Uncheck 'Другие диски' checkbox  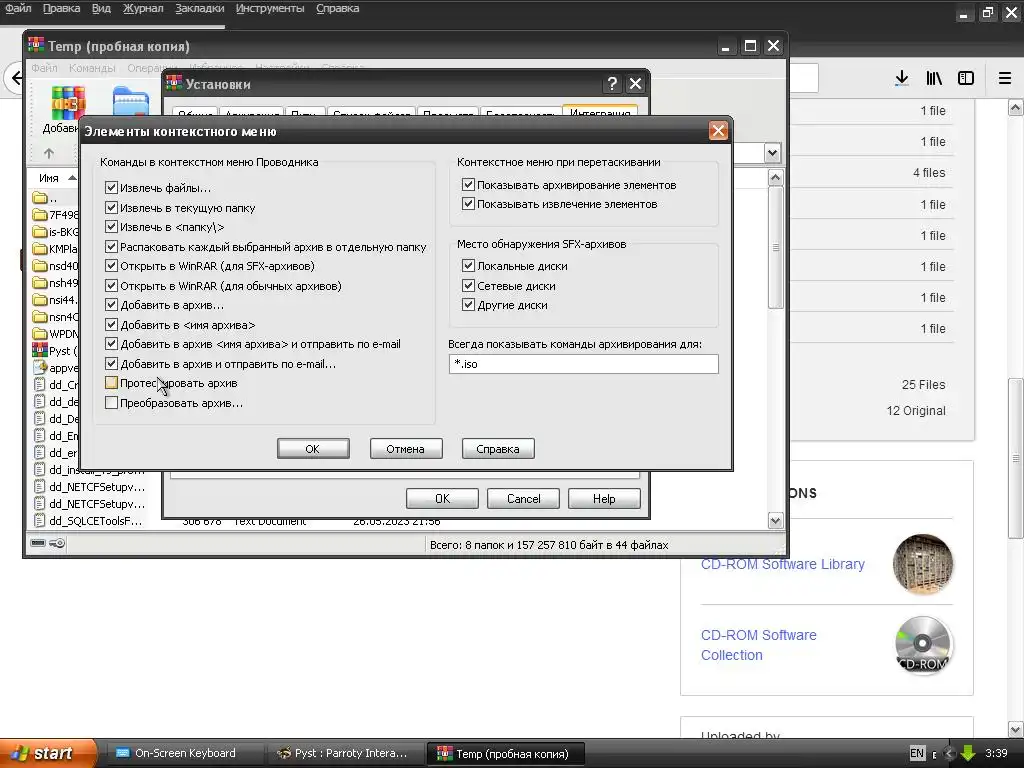pyautogui.click(x=468, y=305)
